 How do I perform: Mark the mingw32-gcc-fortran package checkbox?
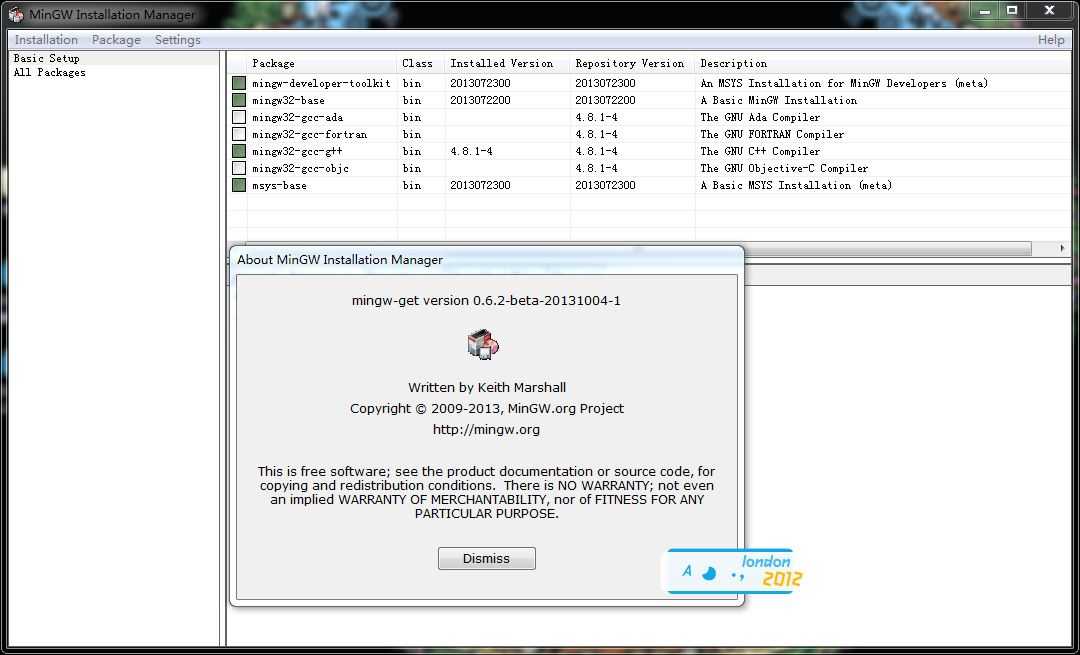point(239,134)
